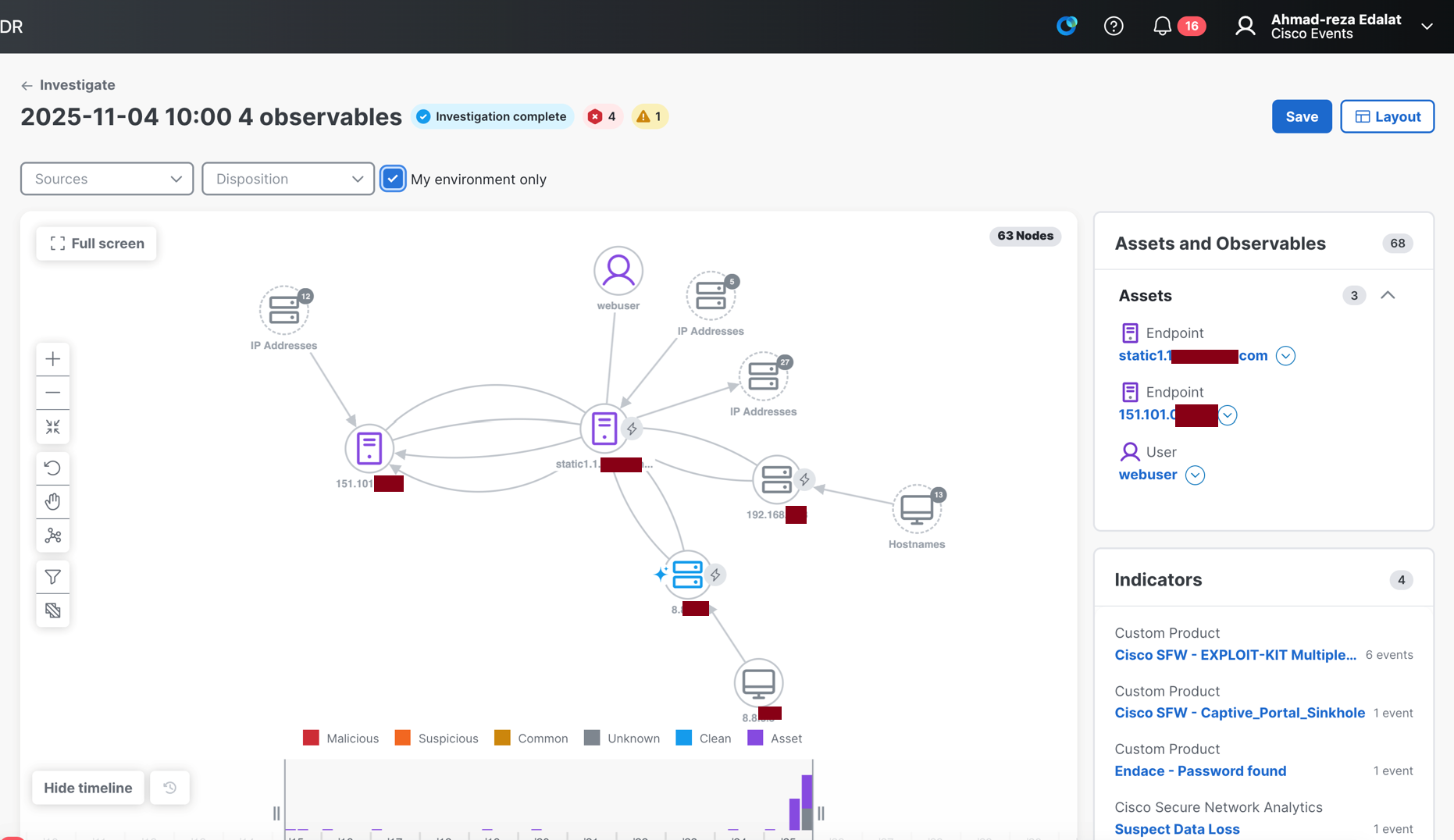Zoom out of the investigation graph
Screen dimensions: 1454x840
coord(52,393)
